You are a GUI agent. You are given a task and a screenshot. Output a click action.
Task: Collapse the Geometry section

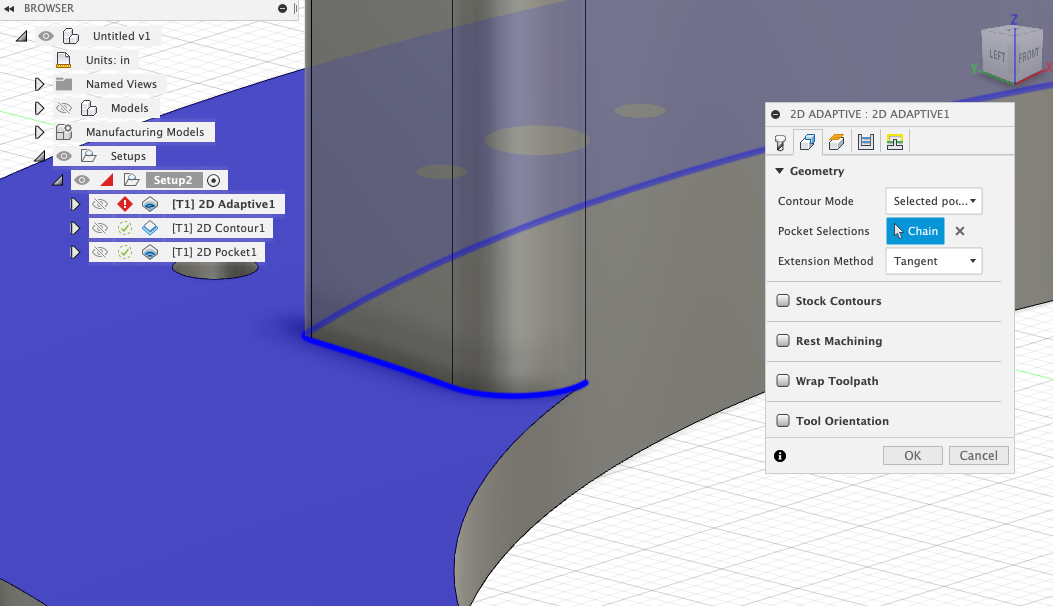pyautogui.click(x=780, y=171)
